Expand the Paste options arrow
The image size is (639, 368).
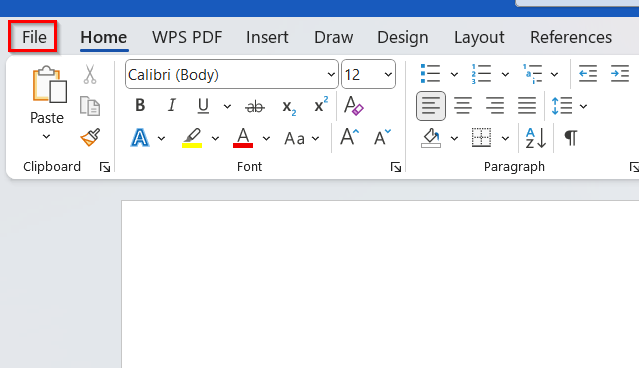46,137
